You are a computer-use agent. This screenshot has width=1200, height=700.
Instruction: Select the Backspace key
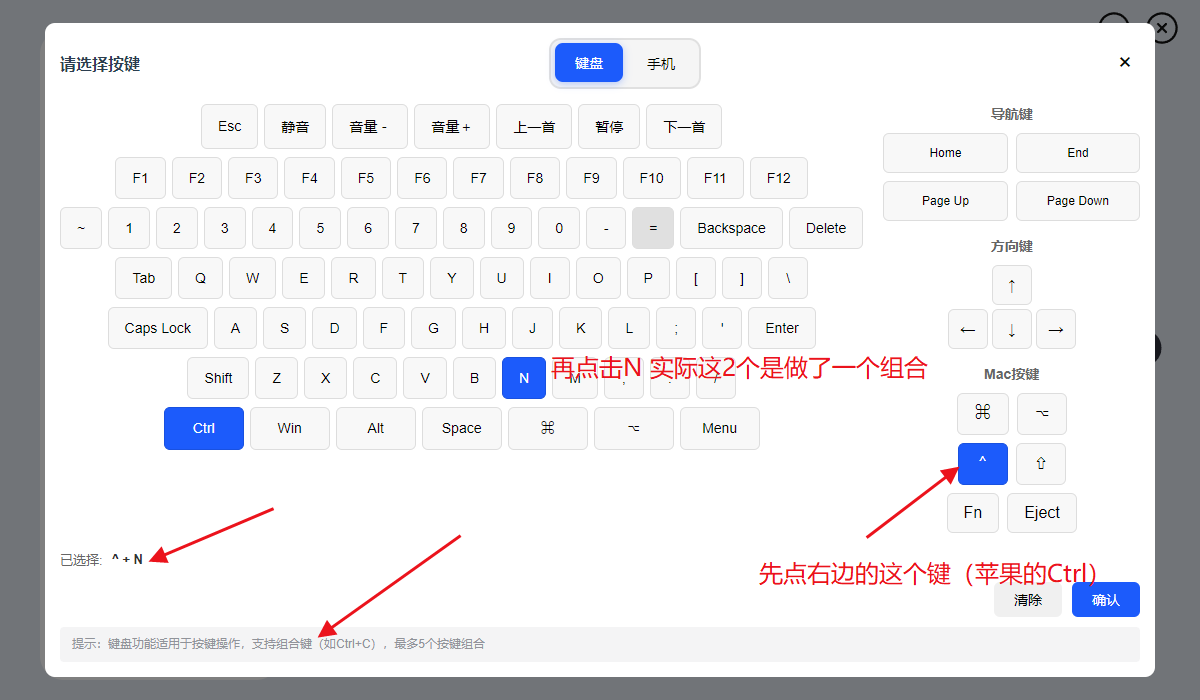[x=731, y=228]
